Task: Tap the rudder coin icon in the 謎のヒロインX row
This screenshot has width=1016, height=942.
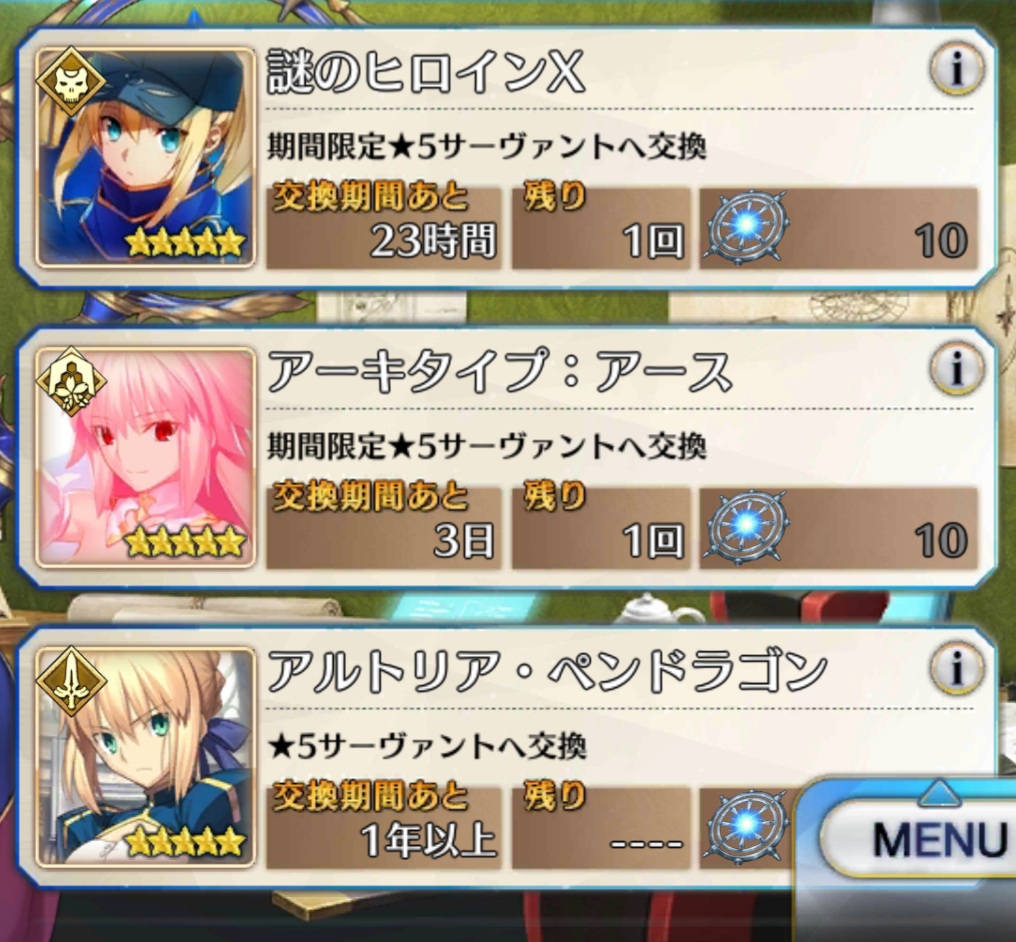Action: 746,227
